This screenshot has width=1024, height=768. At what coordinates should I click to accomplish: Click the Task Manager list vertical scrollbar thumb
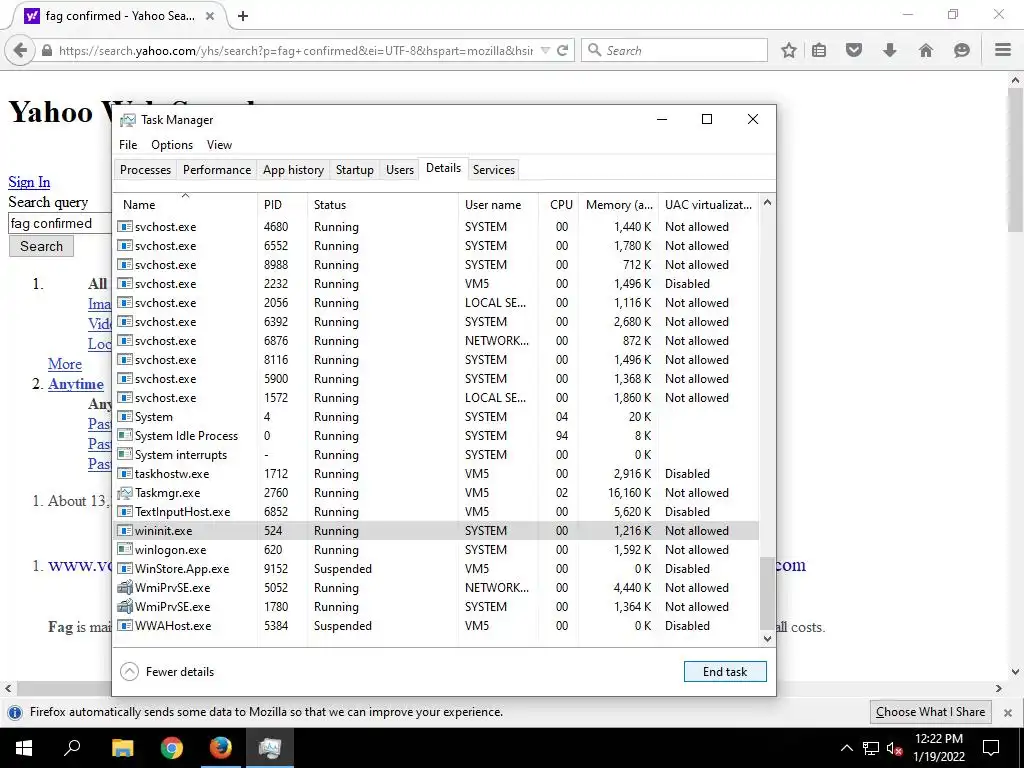point(767,593)
